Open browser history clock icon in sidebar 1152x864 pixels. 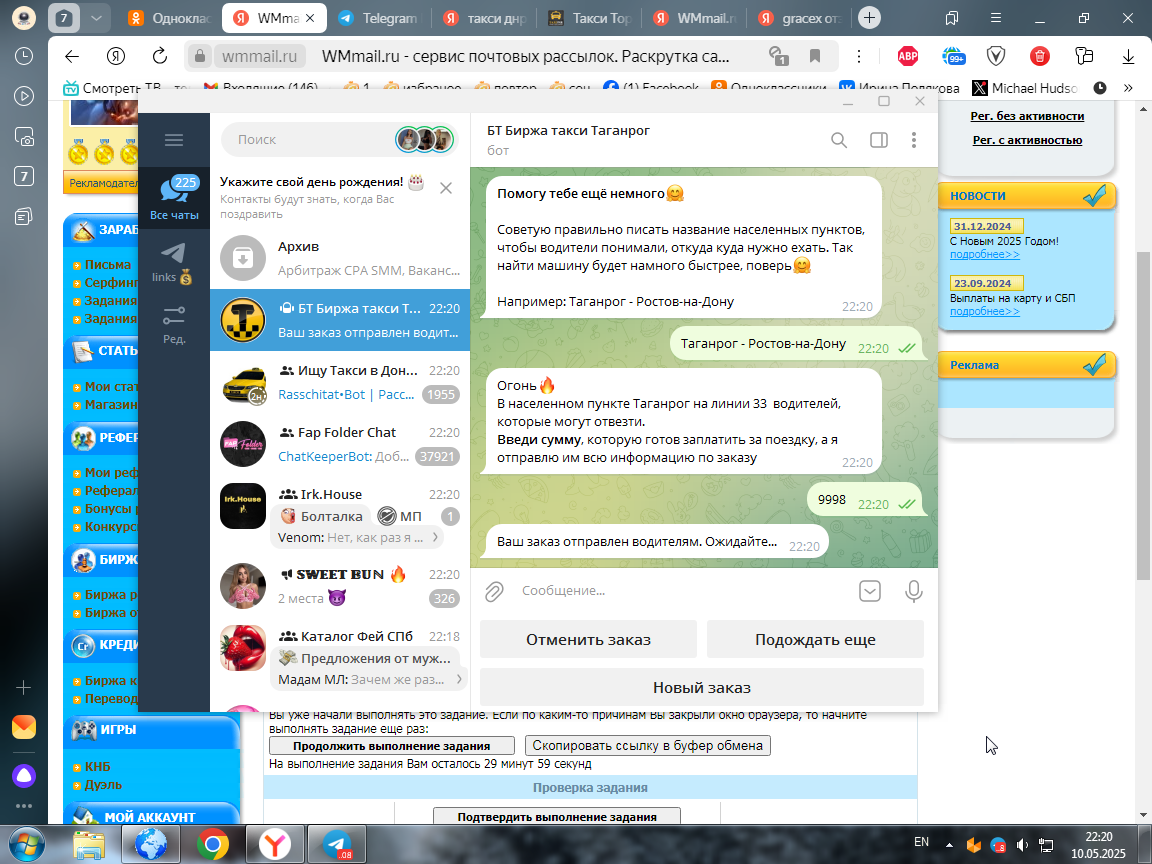click(24, 56)
